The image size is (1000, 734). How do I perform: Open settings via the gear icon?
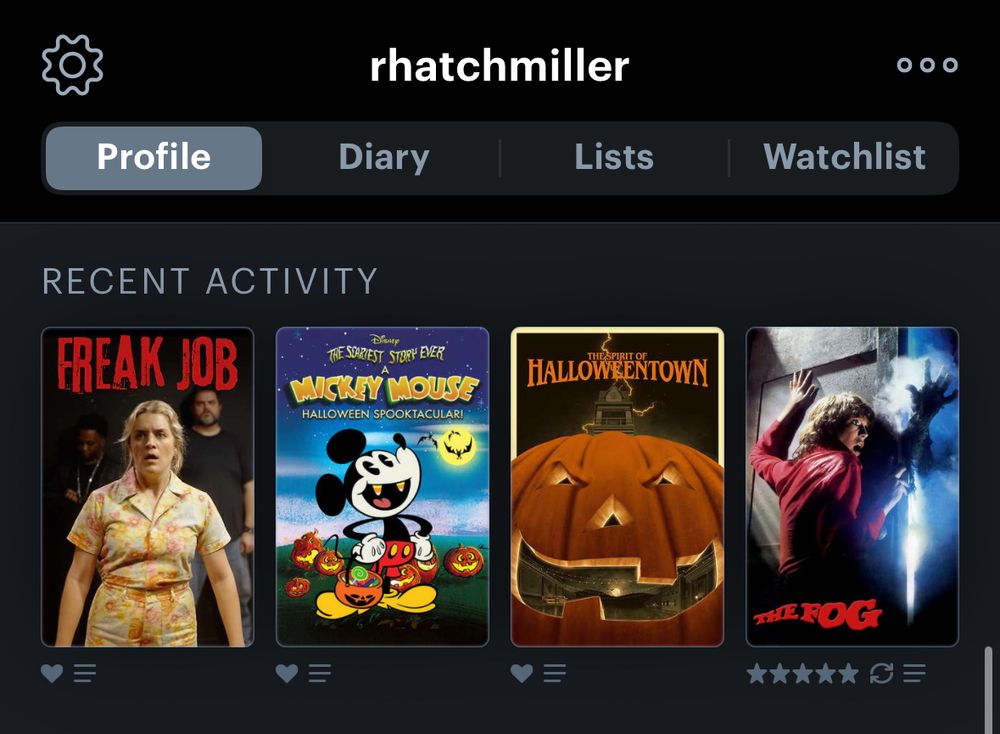[x=72, y=65]
